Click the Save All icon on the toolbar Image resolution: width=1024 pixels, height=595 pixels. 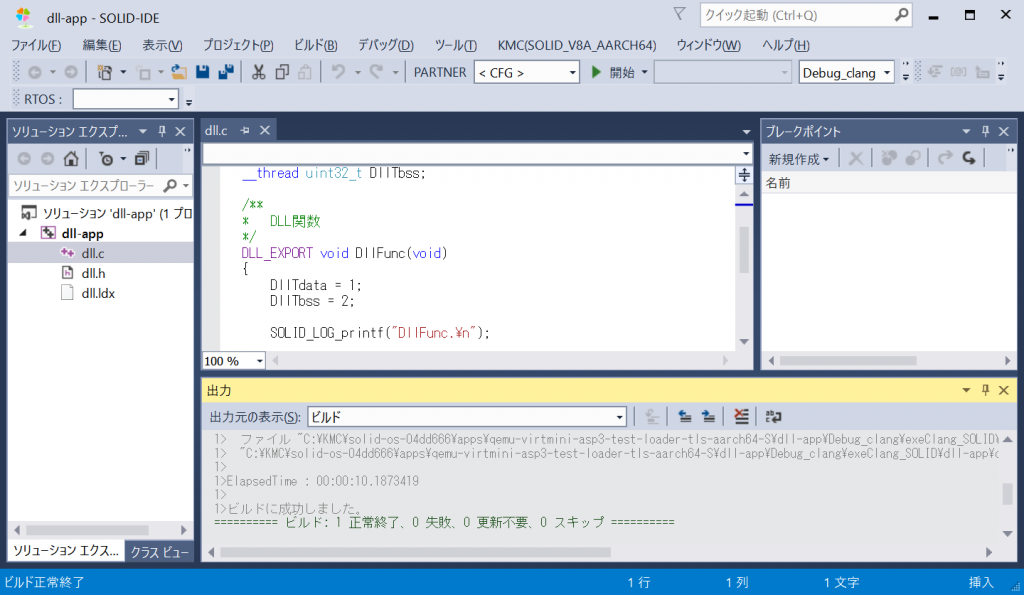point(225,72)
